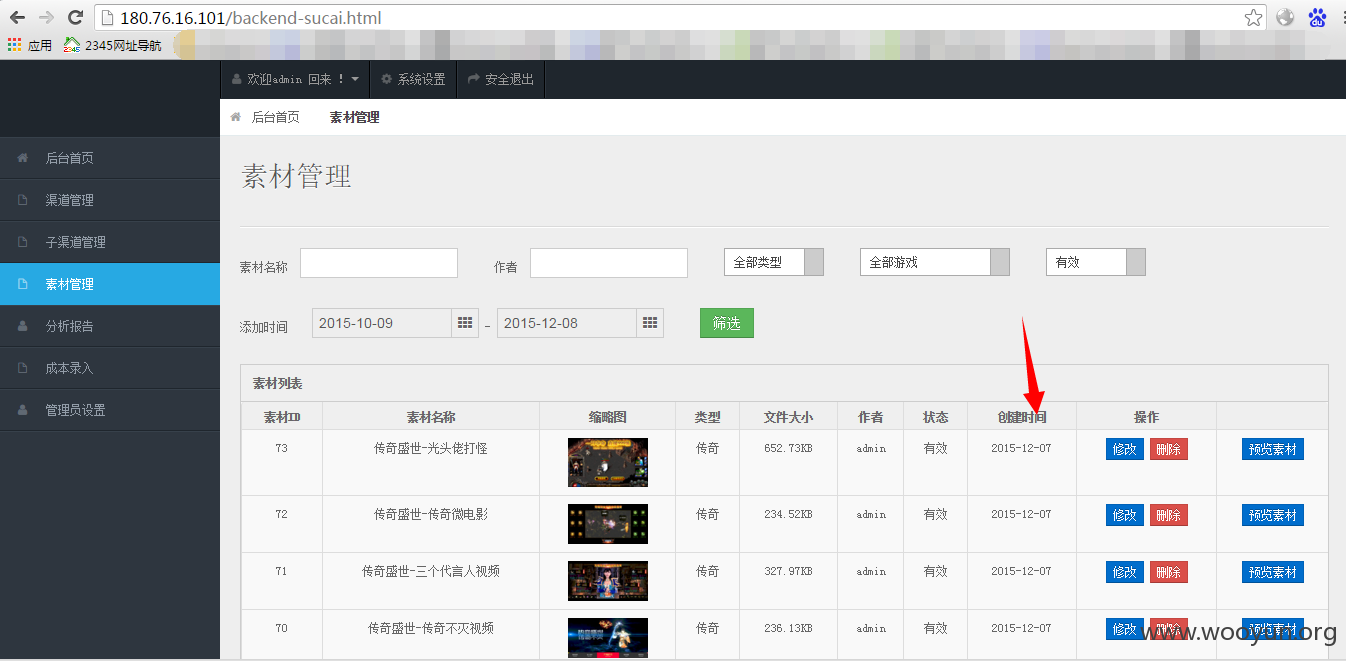
Task: Open calendar icon for start date
Action: point(465,323)
